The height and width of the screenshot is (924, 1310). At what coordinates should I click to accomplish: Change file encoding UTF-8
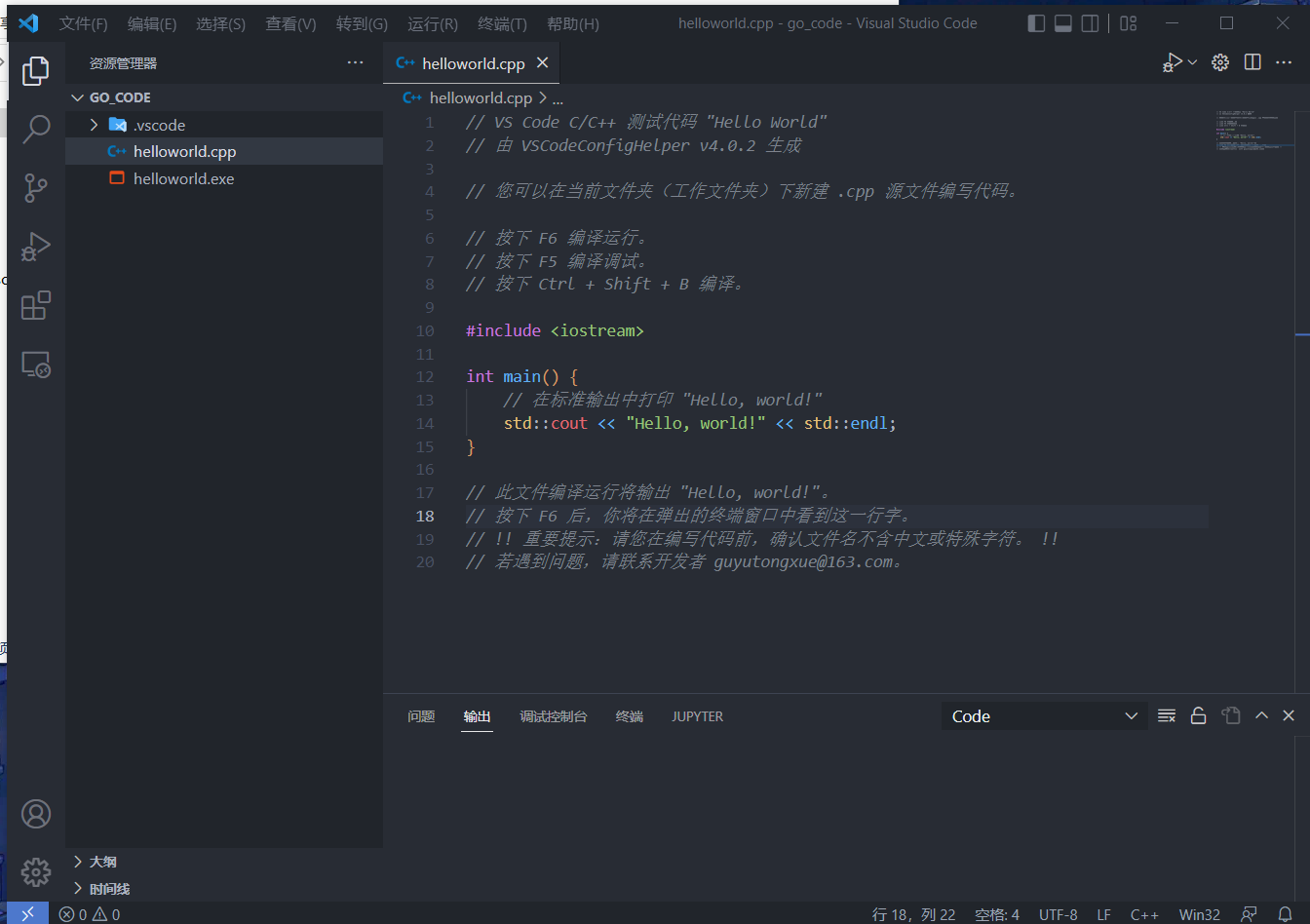pyautogui.click(x=1059, y=914)
